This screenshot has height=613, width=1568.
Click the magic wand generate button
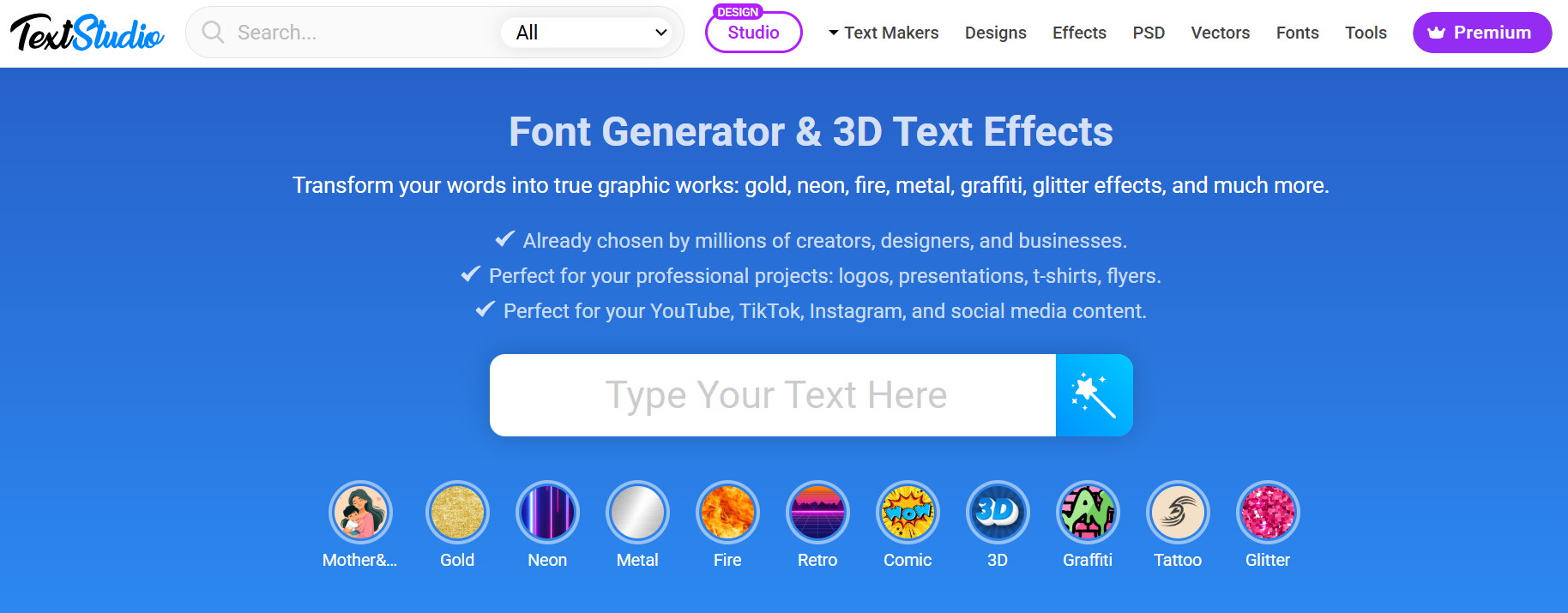[1094, 395]
